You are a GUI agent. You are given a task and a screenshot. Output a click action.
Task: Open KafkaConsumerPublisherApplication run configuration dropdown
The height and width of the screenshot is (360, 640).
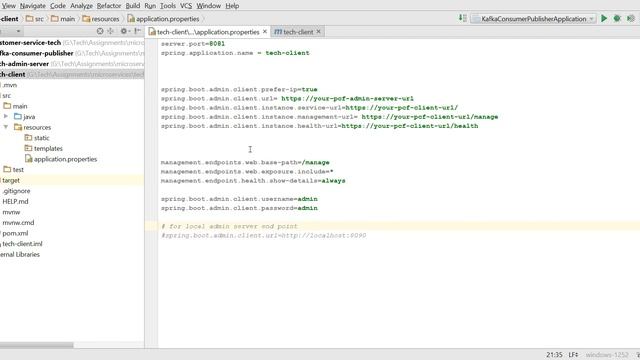533,19
